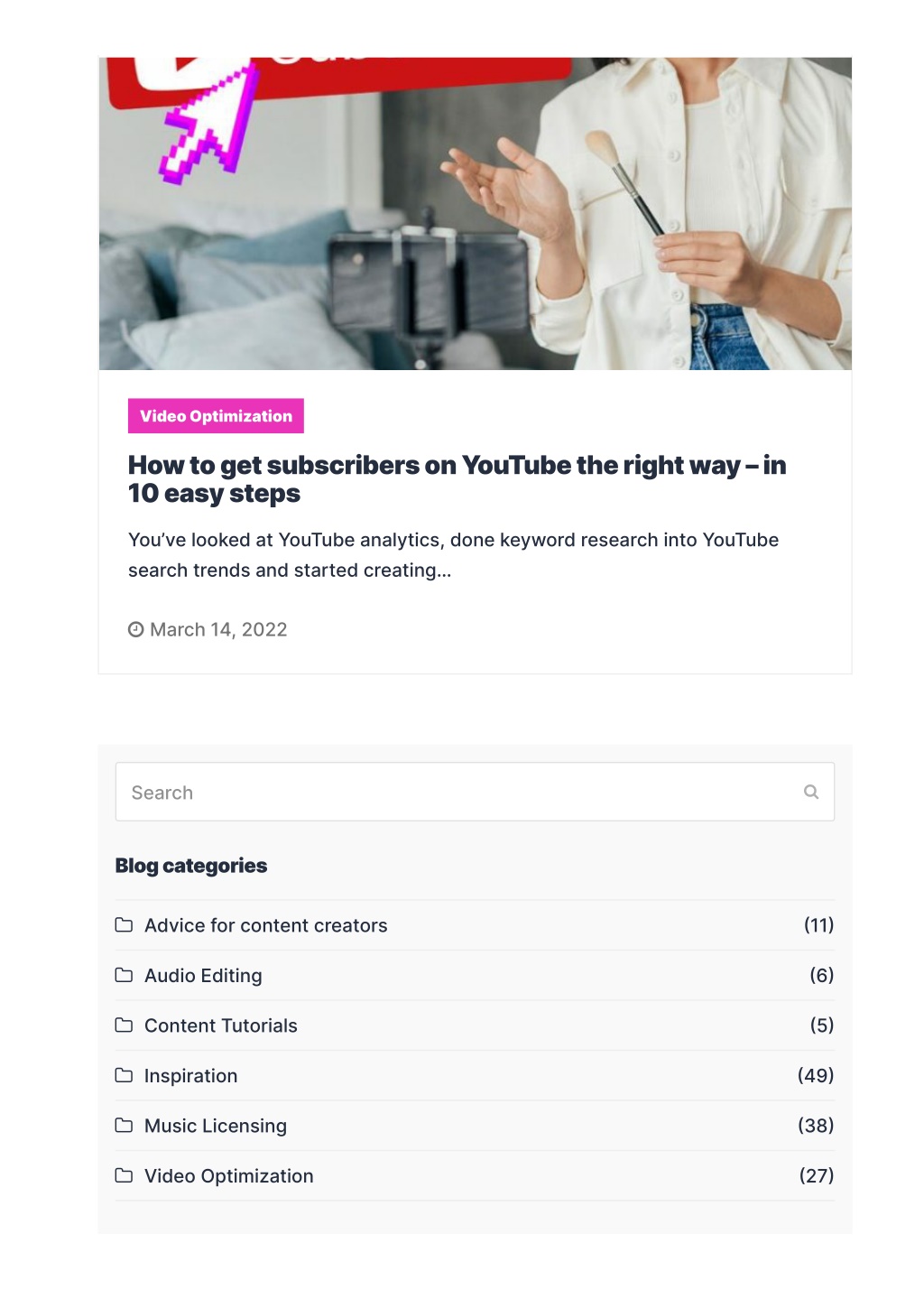Image resolution: width=924 pixels, height=1308 pixels.
Task: Focus the Search input field
Action: point(475,792)
